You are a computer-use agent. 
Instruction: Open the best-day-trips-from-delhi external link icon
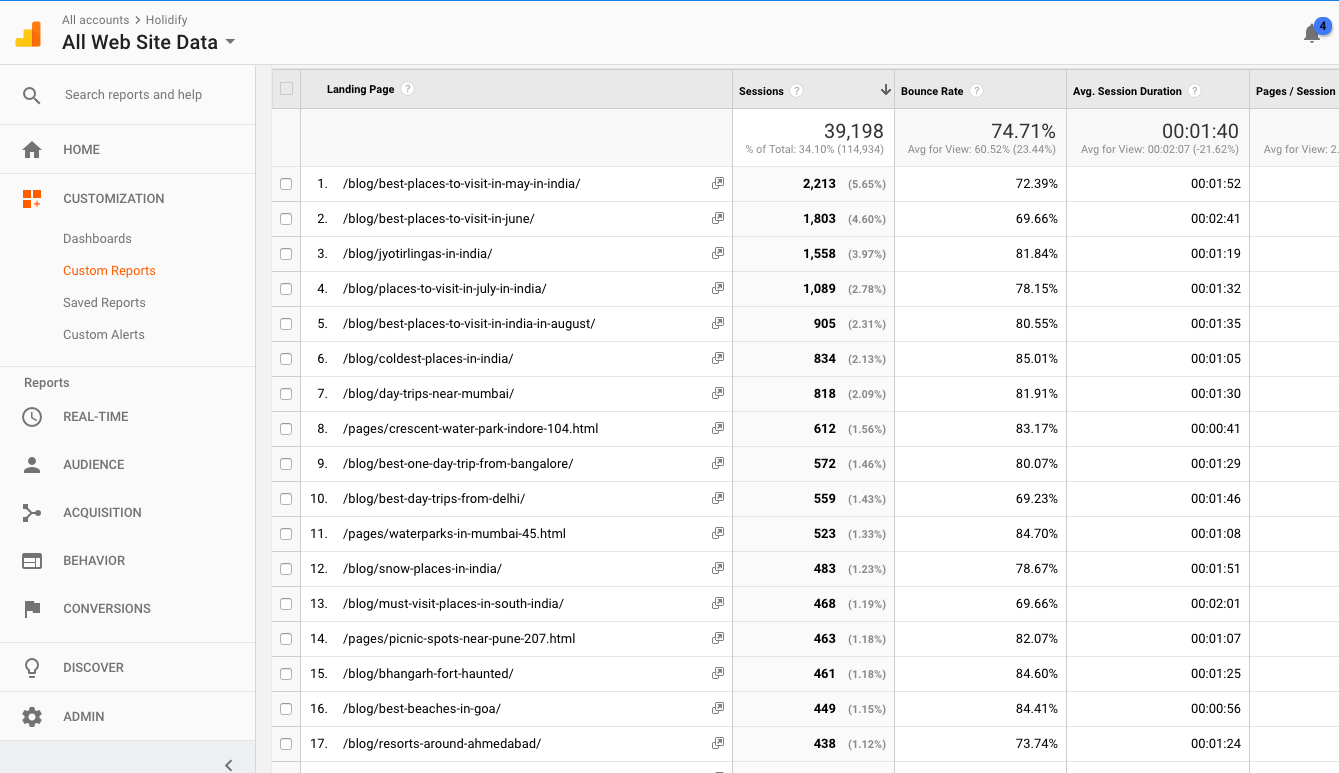[x=717, y=499]
